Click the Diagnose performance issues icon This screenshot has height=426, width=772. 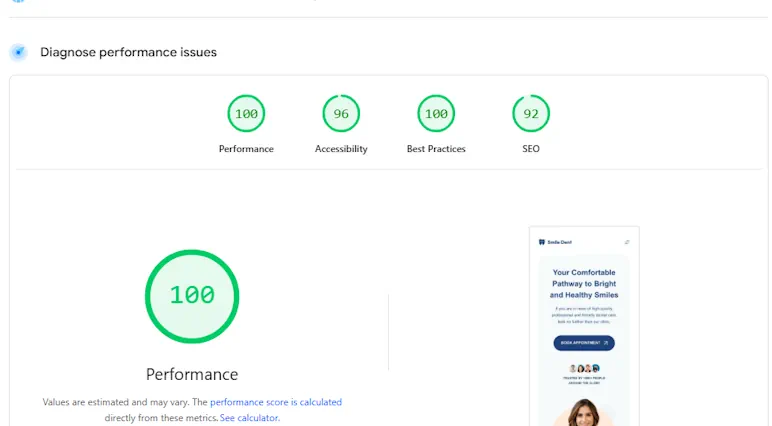coord(19,52)
